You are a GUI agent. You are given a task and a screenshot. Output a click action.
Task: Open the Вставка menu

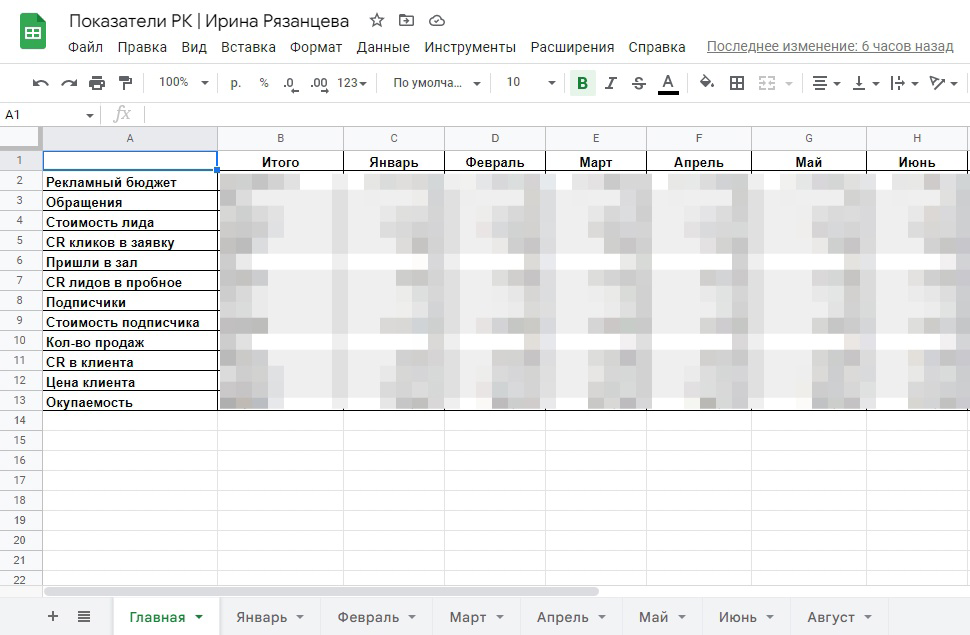(248, 47)
